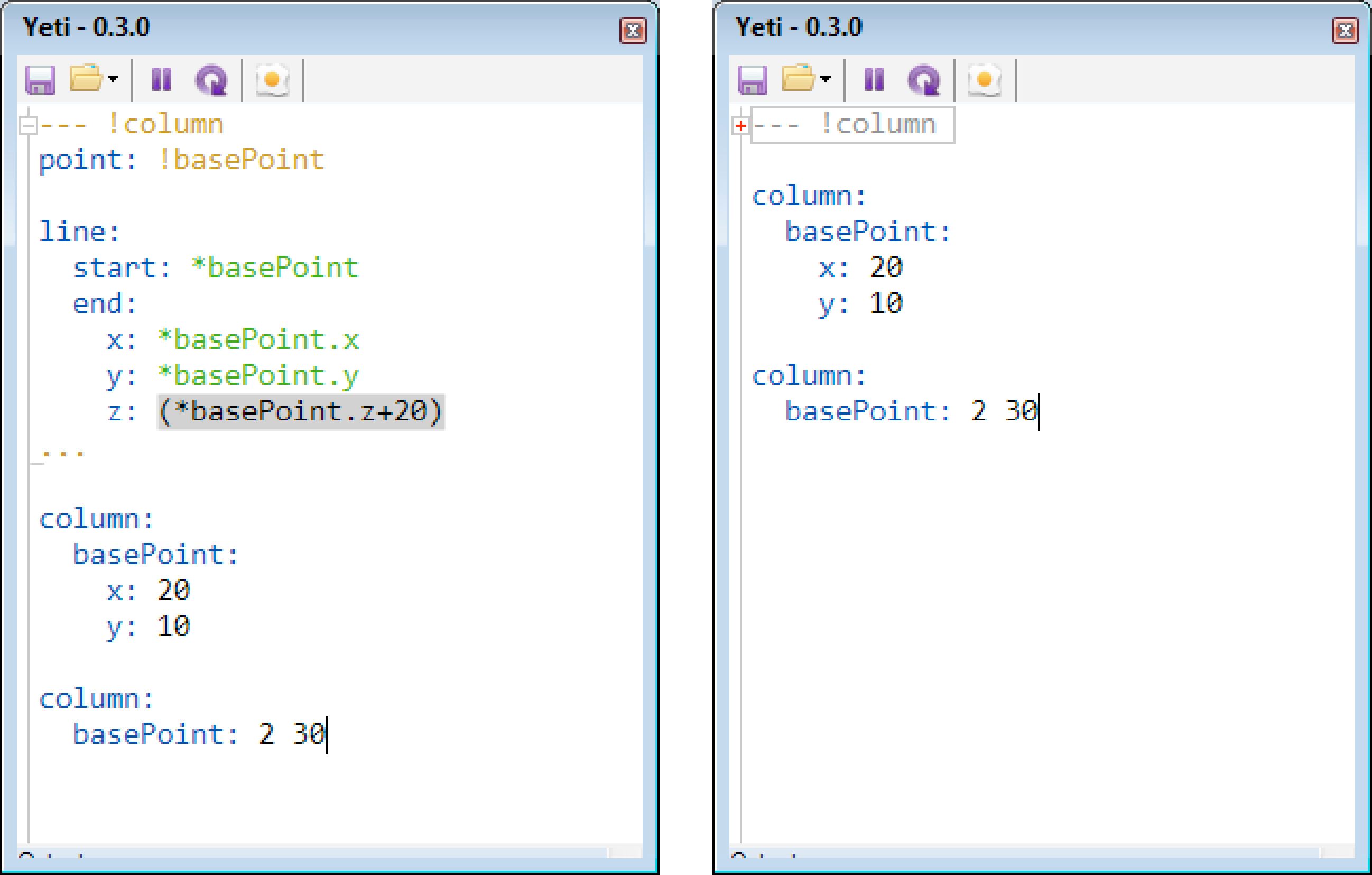Close the left Yeti window
The height and width of the screenshot is (875, 1372).
(x=633, y=31)
